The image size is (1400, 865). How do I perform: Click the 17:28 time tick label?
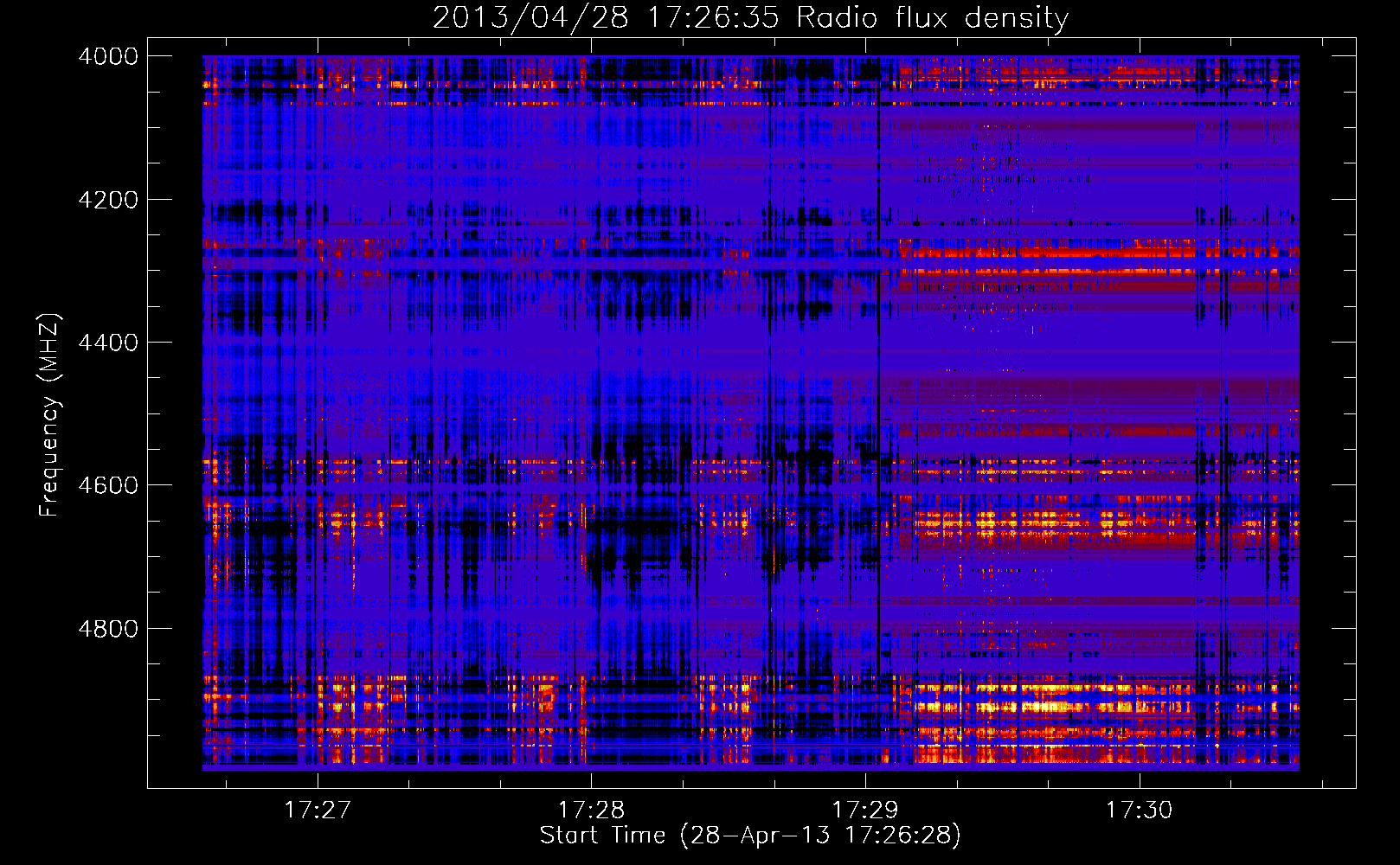[592, 811]
